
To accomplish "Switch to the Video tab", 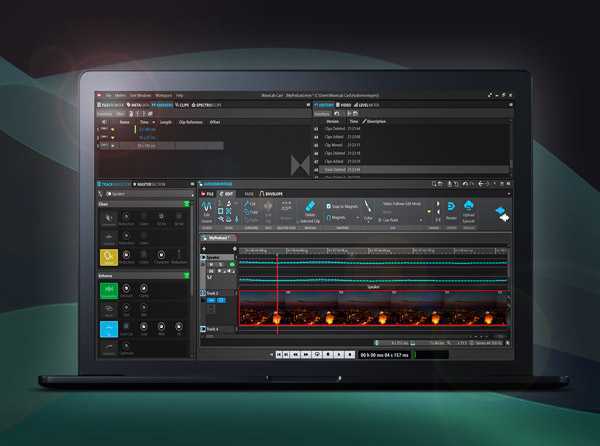I will click(x=344, y=105).
